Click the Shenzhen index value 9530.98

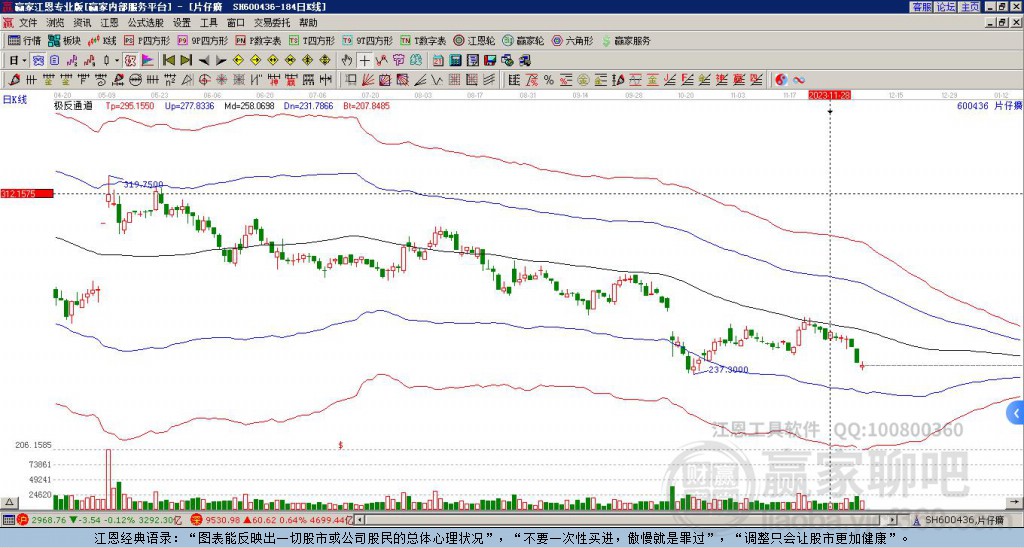coord(221,520)
